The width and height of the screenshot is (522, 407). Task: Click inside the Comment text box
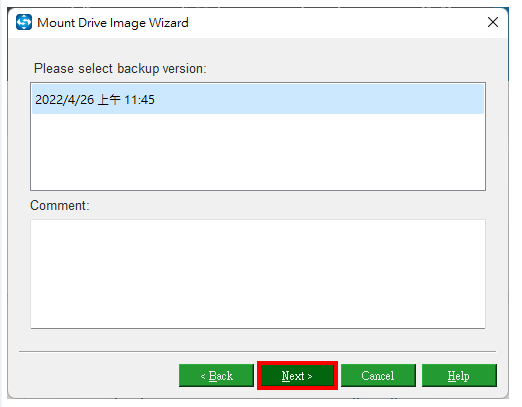click(x=258, y=274)
